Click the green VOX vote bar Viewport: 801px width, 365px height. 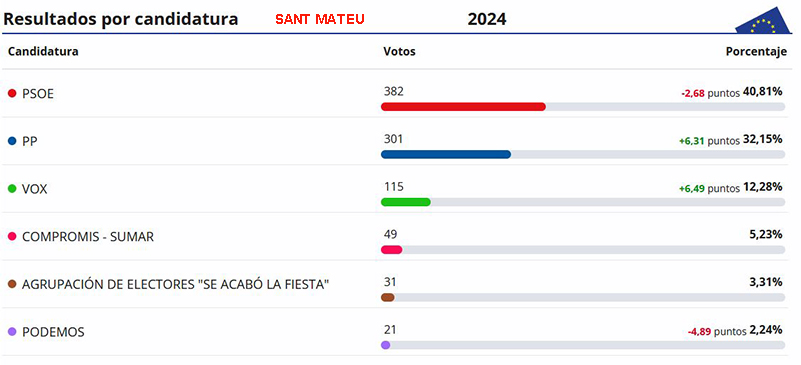coord(406,202)
